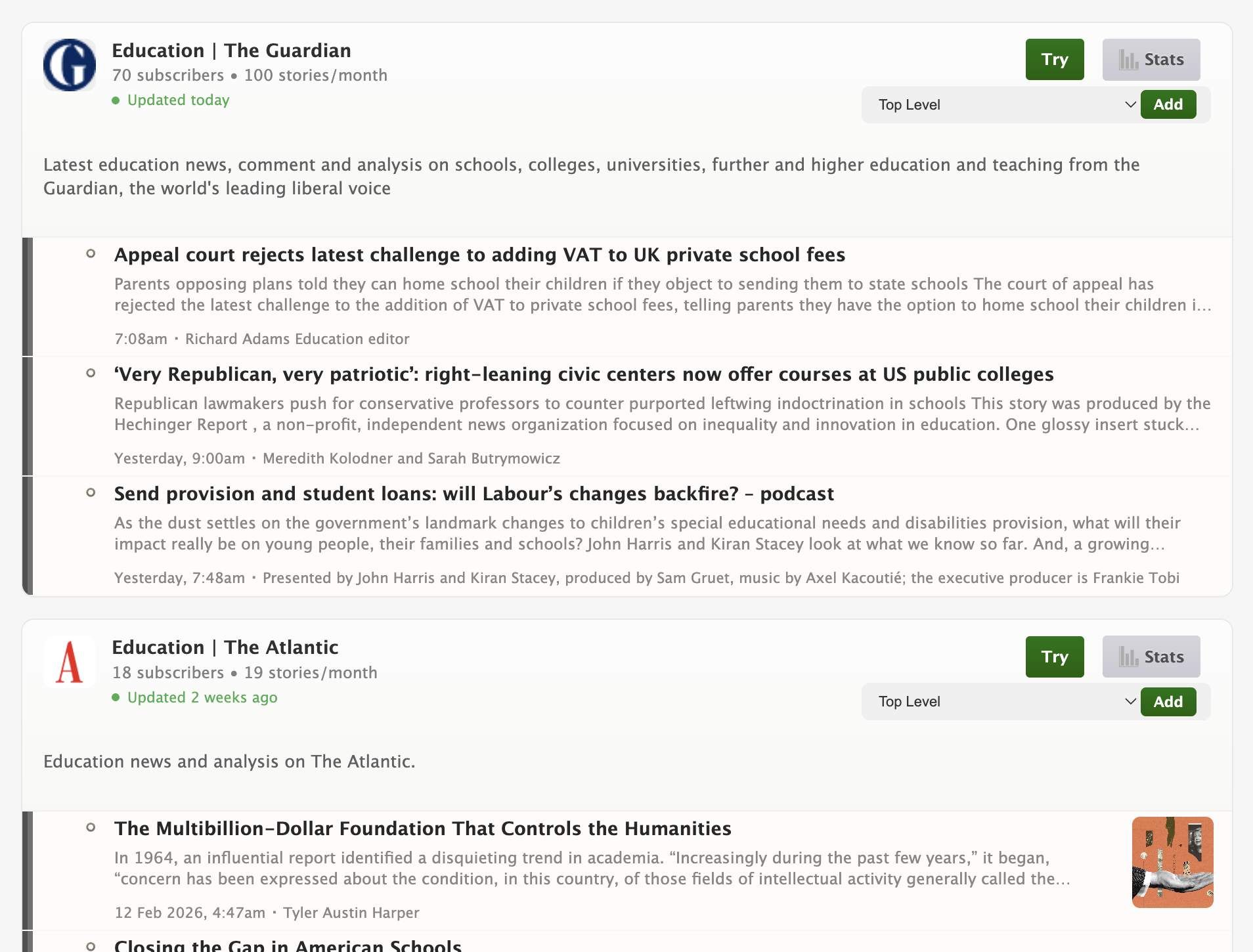Open Stats for The Guardian feed
The image size is (1253, 952).
(1151, 60)
